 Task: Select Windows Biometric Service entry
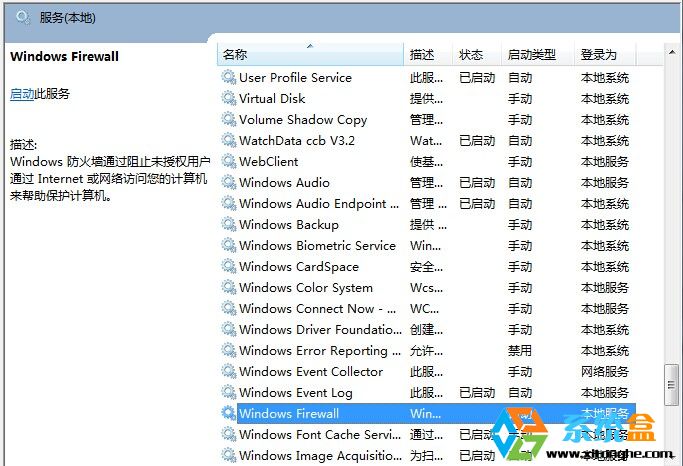point(317,246)
